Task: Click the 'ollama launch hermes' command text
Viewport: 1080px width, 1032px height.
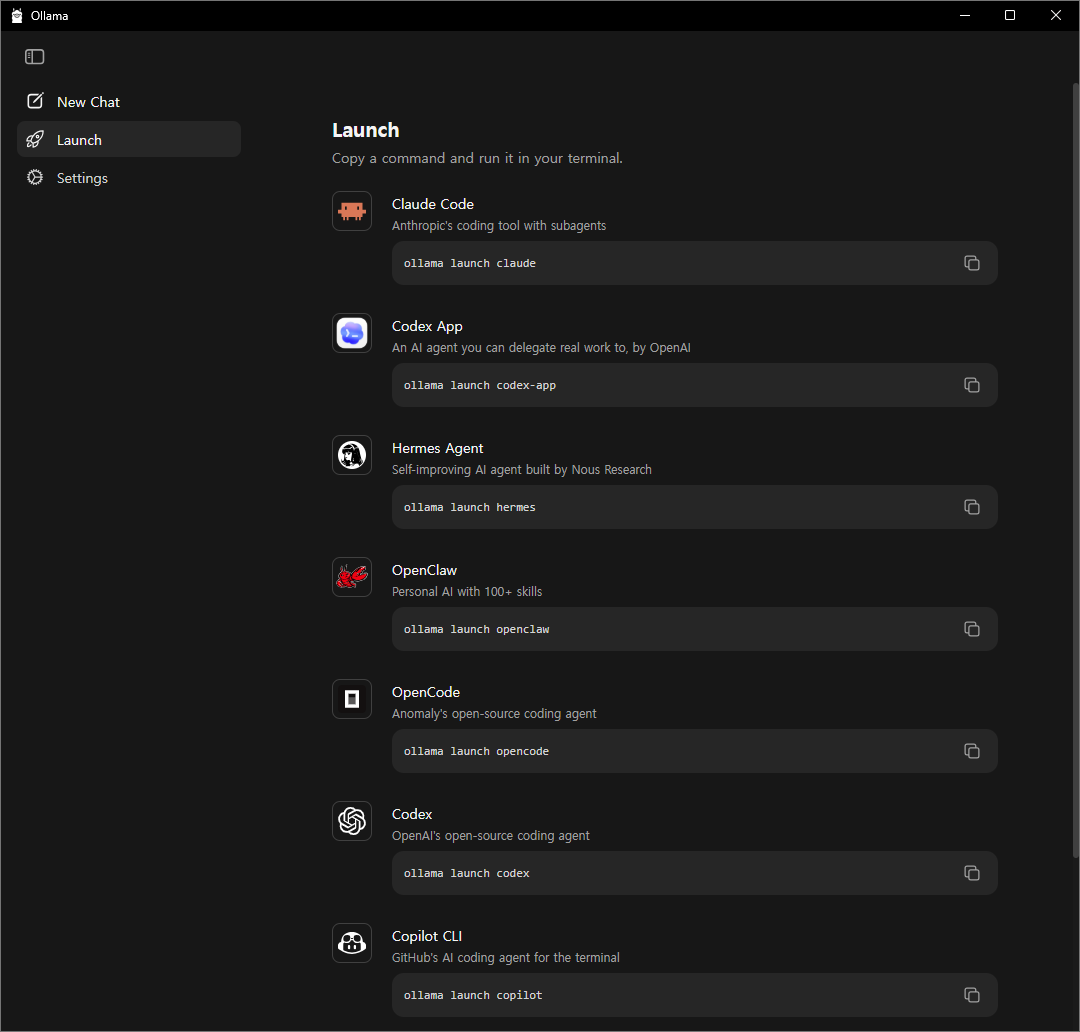Action: coord(470,507)
